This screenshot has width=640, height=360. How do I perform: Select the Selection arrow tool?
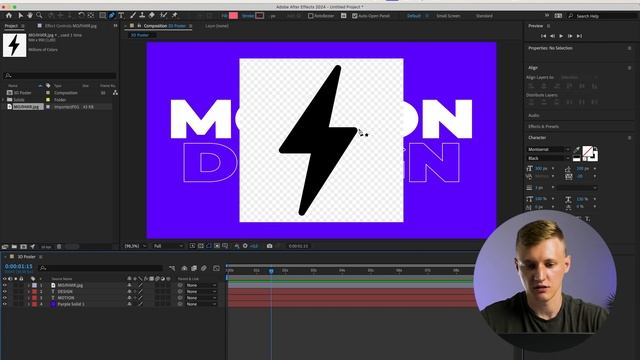tap(20, 16)
